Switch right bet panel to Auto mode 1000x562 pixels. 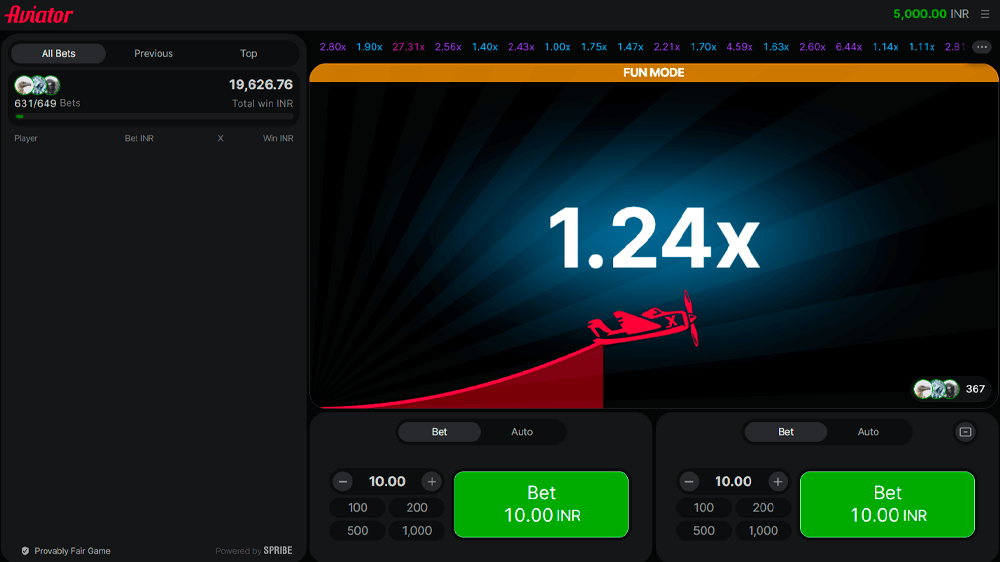(x=868, y=432)
